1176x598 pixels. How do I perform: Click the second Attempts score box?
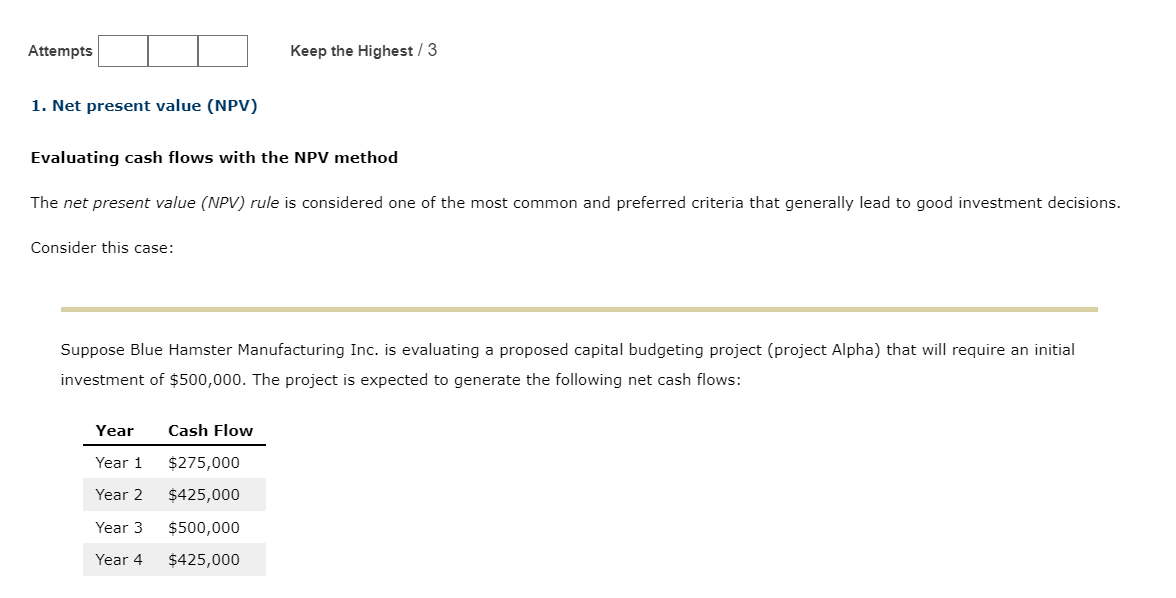point(172,51)
